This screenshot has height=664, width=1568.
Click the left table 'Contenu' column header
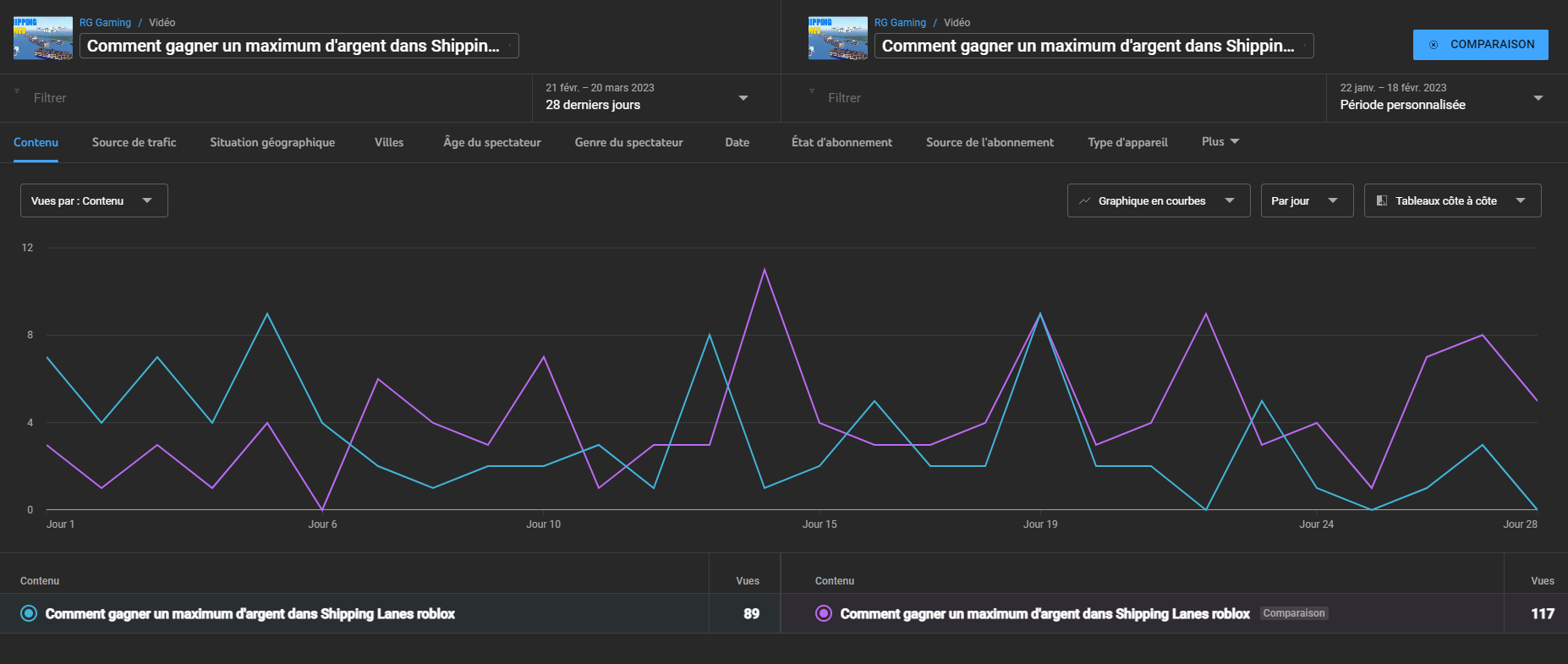tap(40, 581)
